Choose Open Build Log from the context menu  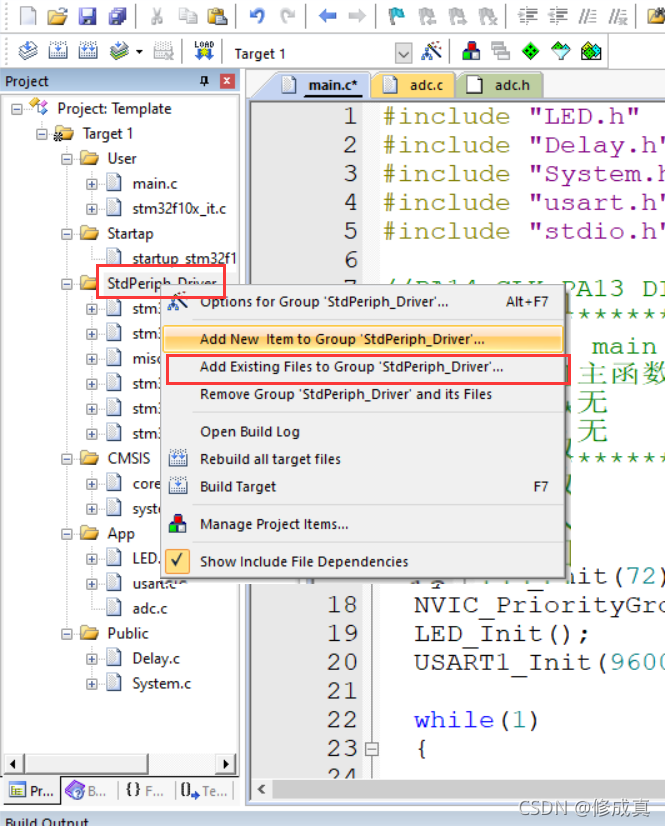coord(363,431)
